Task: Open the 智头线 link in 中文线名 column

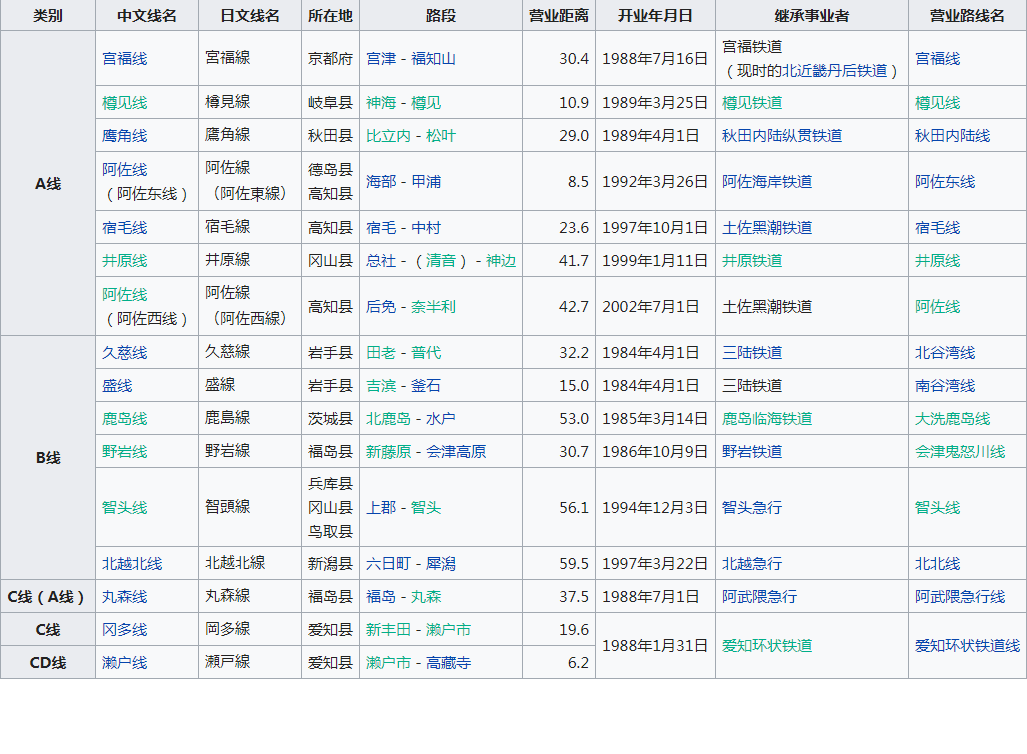Action: (124, 508)
